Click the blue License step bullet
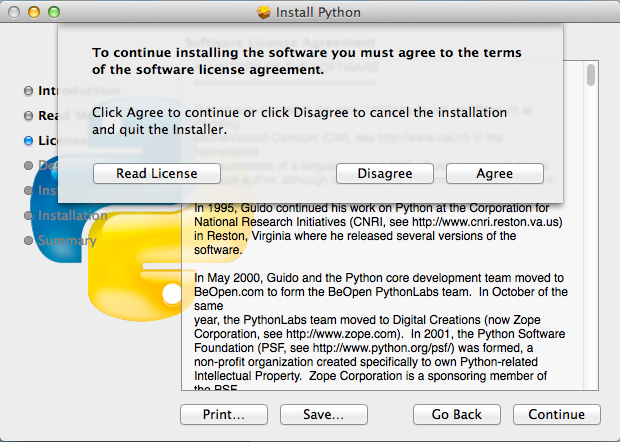Image resolution: width=620 pixels, height=442 pixels. pyautogui.click(x=28, y=140)
